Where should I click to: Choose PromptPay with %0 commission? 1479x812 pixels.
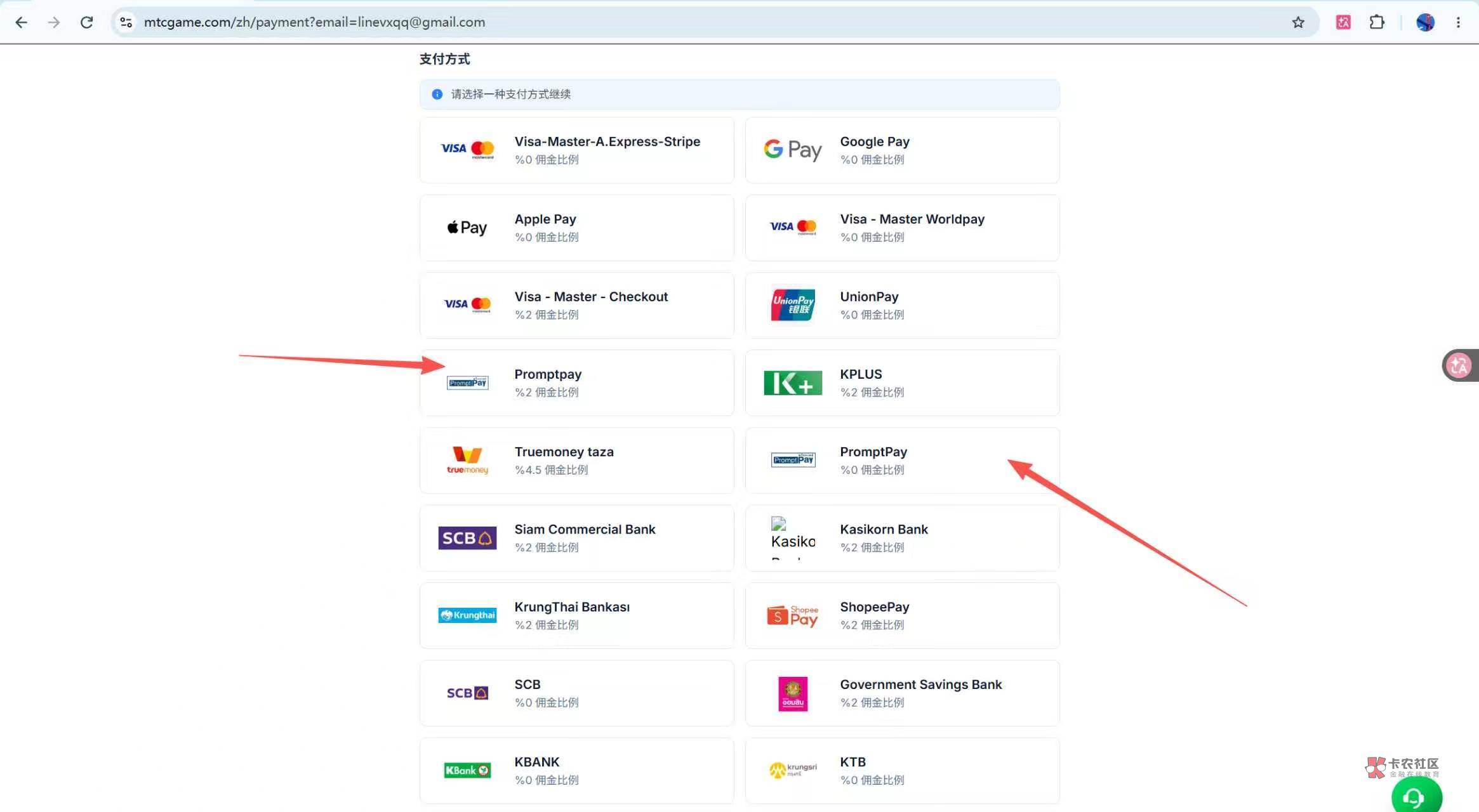pos(902,460)
